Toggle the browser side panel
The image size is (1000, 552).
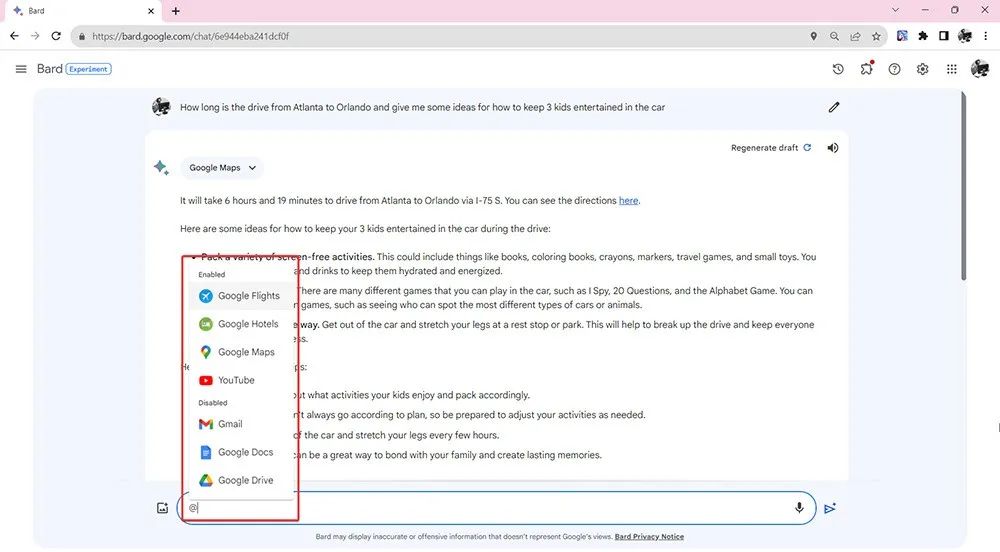[x=944, y=36]
